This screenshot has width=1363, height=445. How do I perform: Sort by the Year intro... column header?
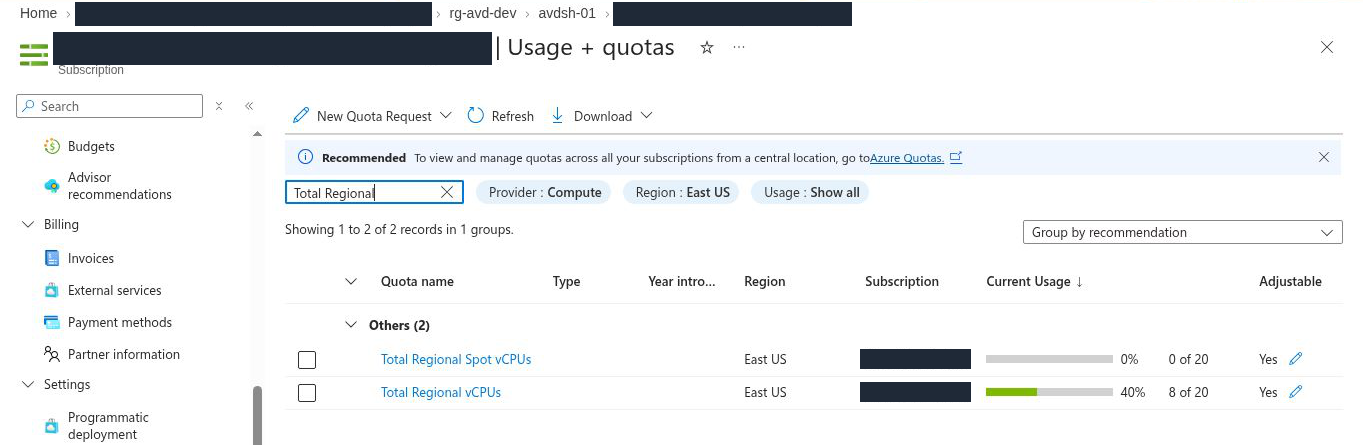click(682, 282)
